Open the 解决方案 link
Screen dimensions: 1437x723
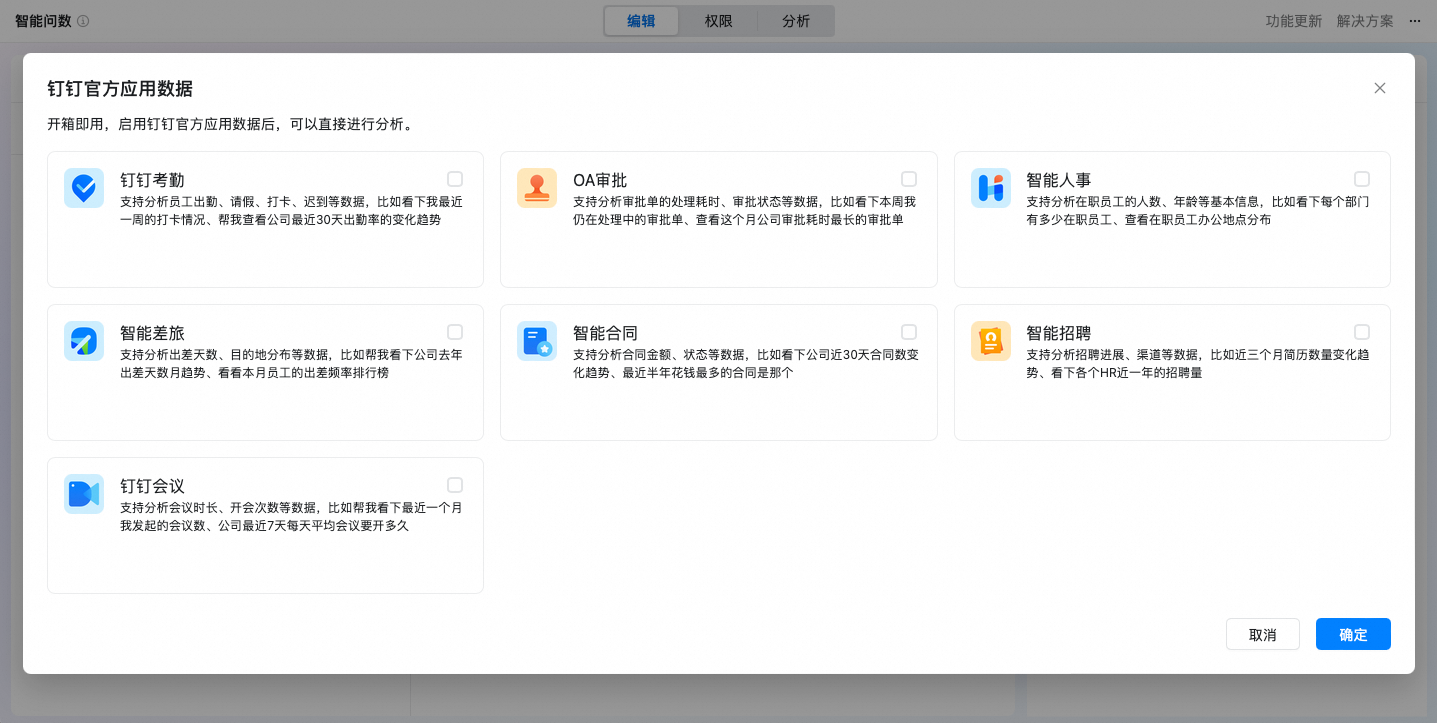1365,21
